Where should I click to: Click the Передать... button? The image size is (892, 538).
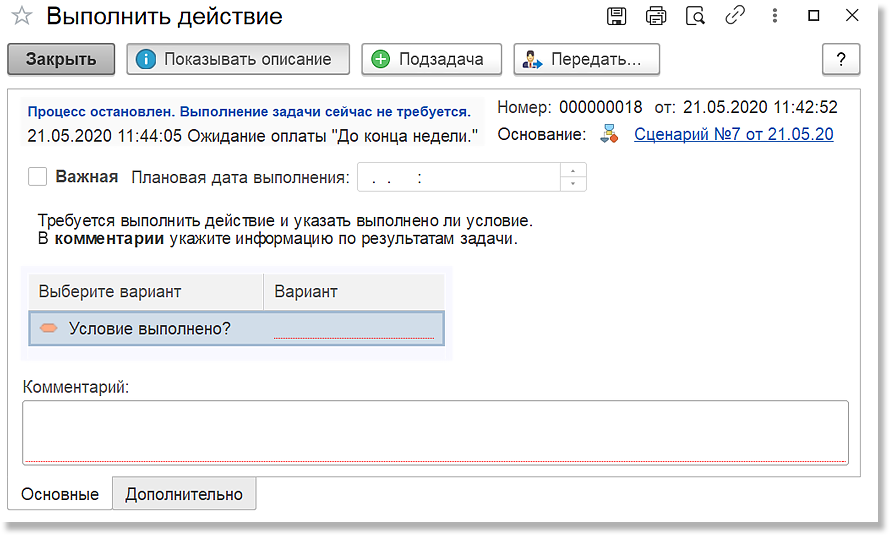click(587, 59)
